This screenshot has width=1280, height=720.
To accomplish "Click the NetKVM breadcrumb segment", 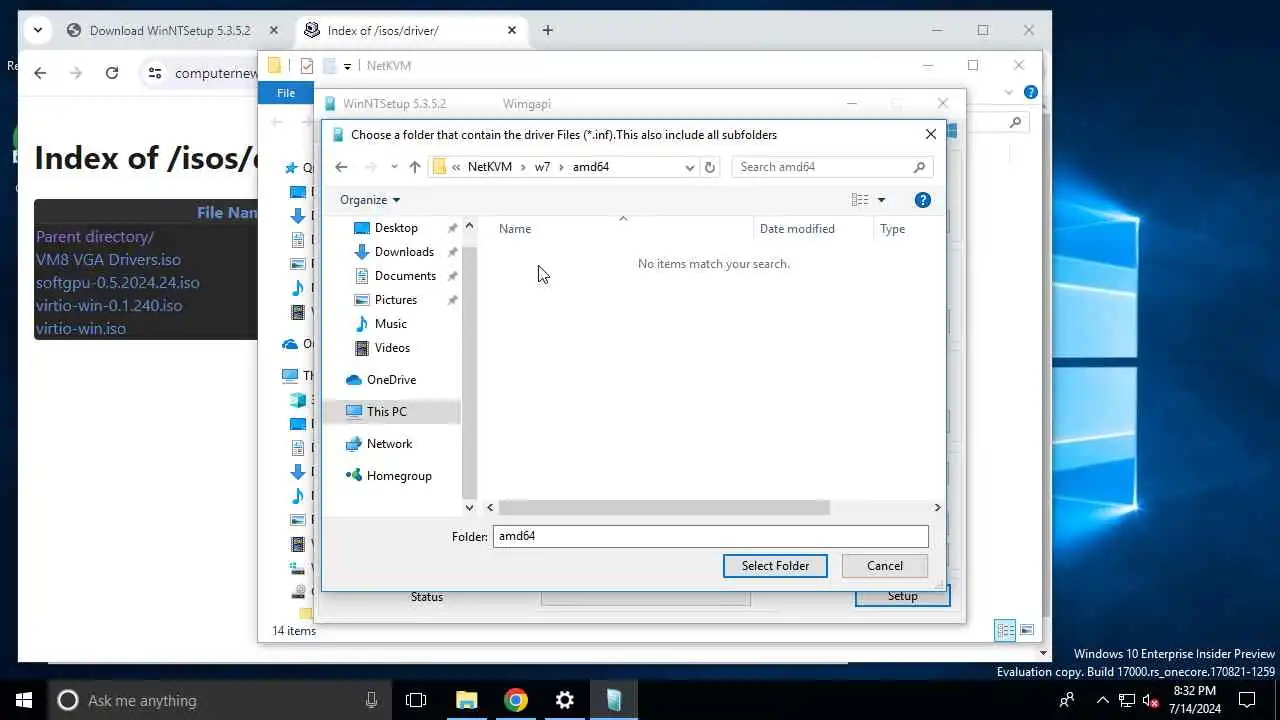I will pyautogui.click(x=490, y=167).
